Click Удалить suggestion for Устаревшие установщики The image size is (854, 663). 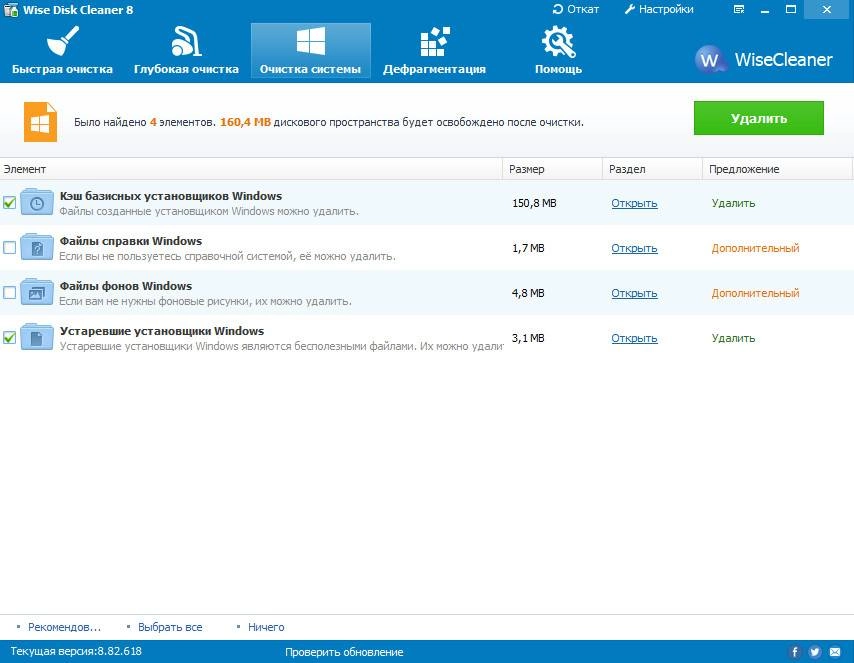click(733, 338)
